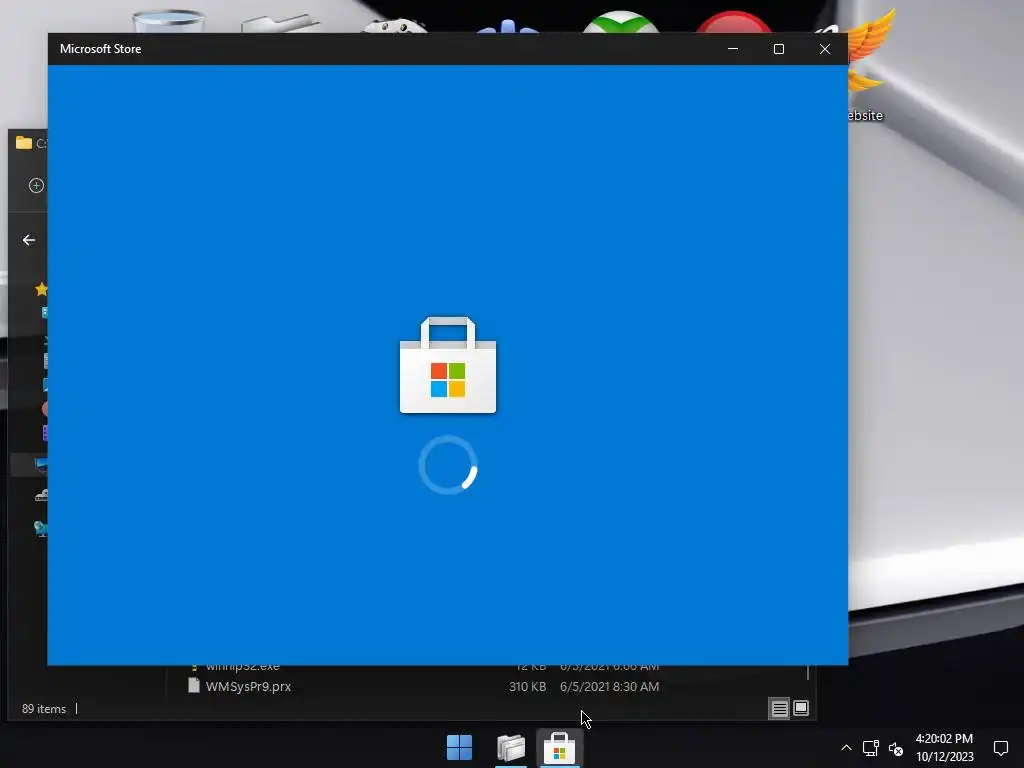This screenshot has width=1024, height=768.
Task: Open the network status tray icon
Action: (871, 748)
